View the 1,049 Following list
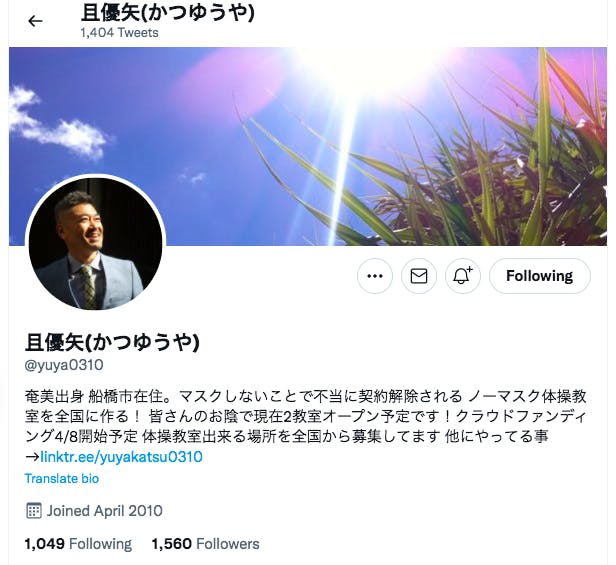The image size is (616, 565). click(x=78, y=544)
